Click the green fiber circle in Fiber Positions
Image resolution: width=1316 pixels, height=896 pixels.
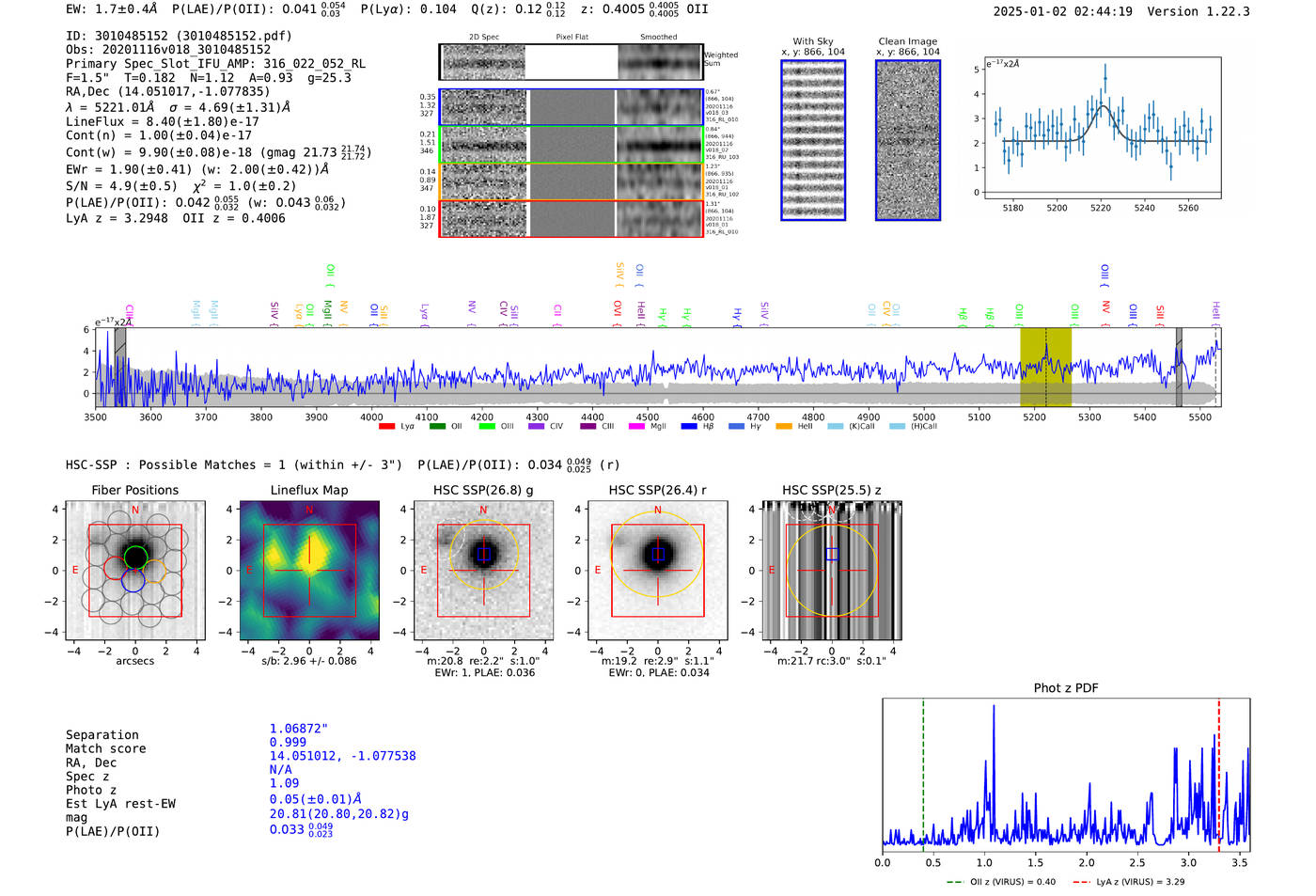[135, 557]
